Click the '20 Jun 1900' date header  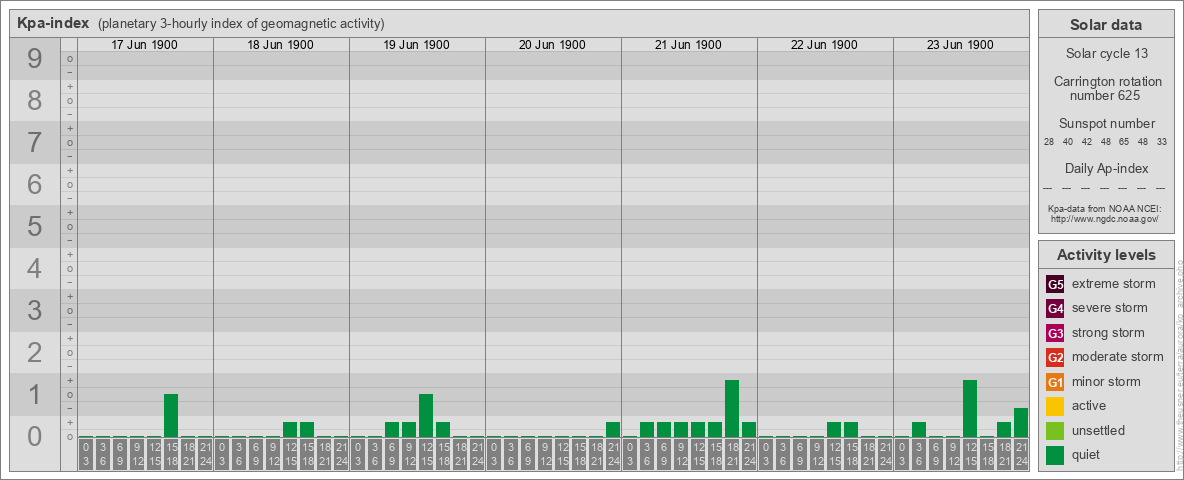click(552, 45)
